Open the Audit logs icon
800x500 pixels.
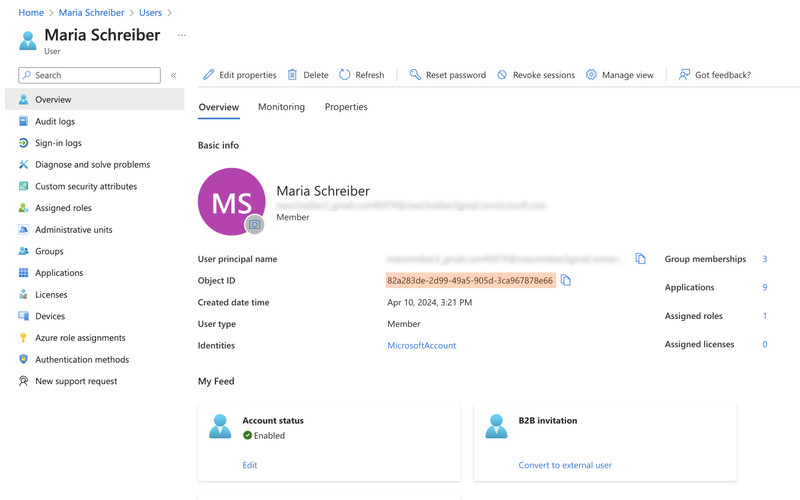pyautogui.click(x=23, y=121)
